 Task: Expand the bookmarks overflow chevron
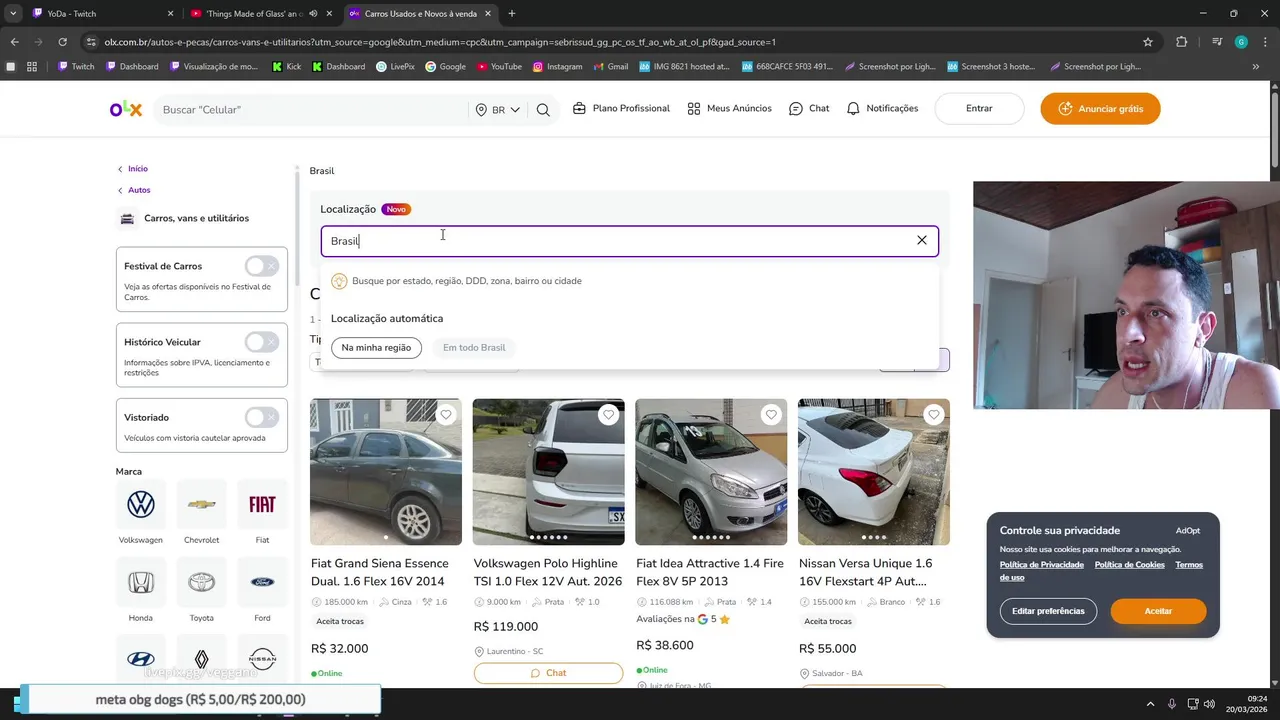[1256, 67]
